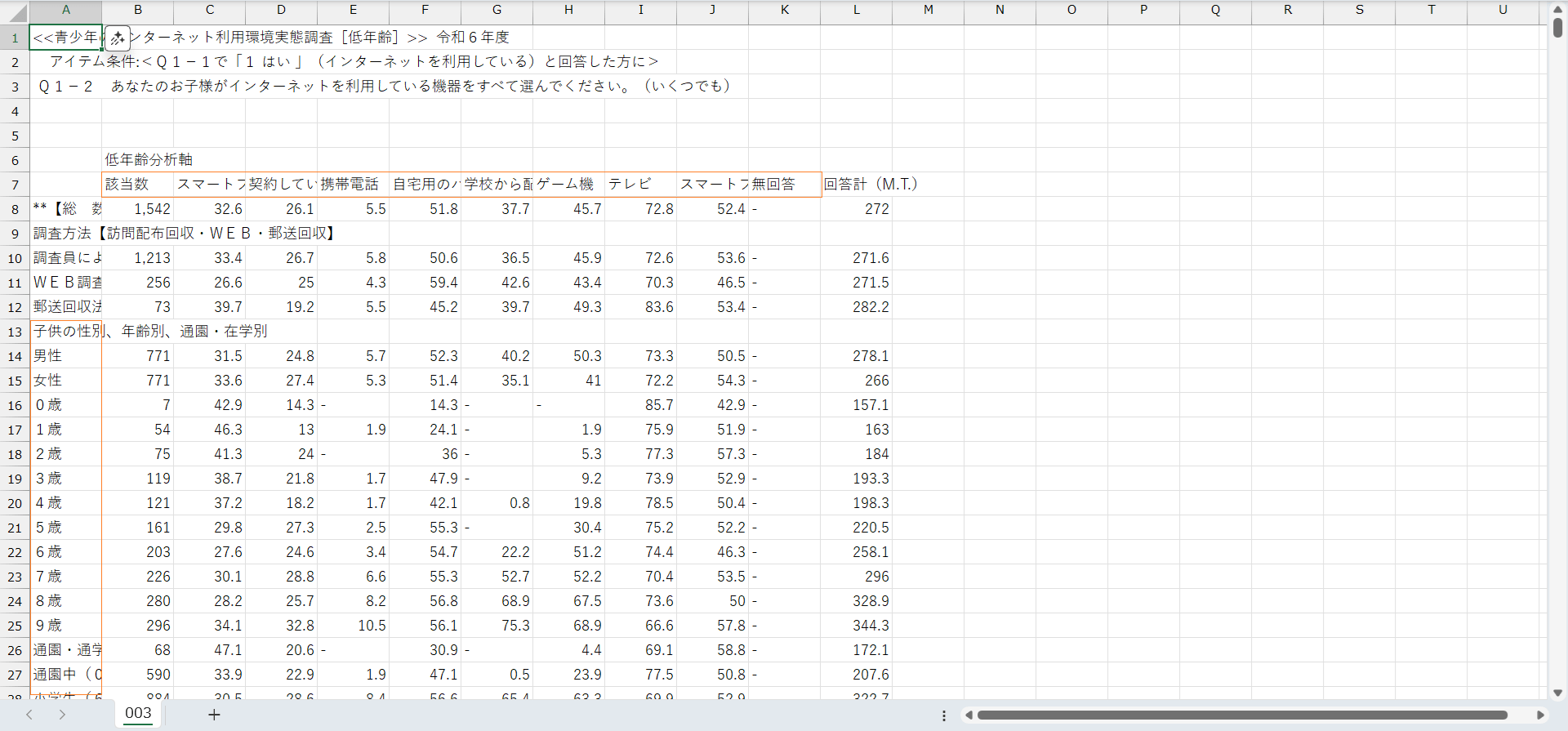1568x731 pixels.
Task: Select row 13 header
Action: 15,332
